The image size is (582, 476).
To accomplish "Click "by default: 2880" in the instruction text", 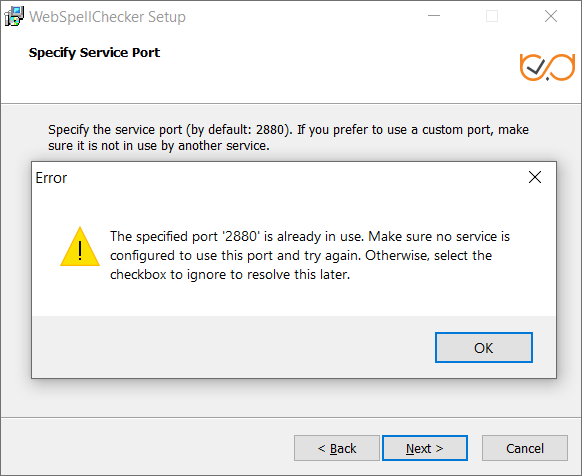I will pos(237,130).
